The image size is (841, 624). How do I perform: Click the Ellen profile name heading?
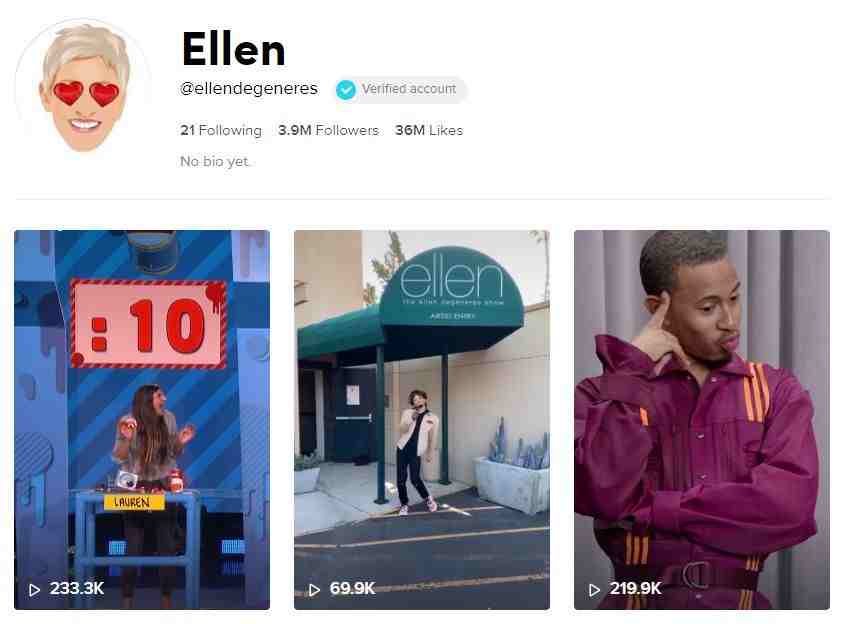click(x=234, y=49)
